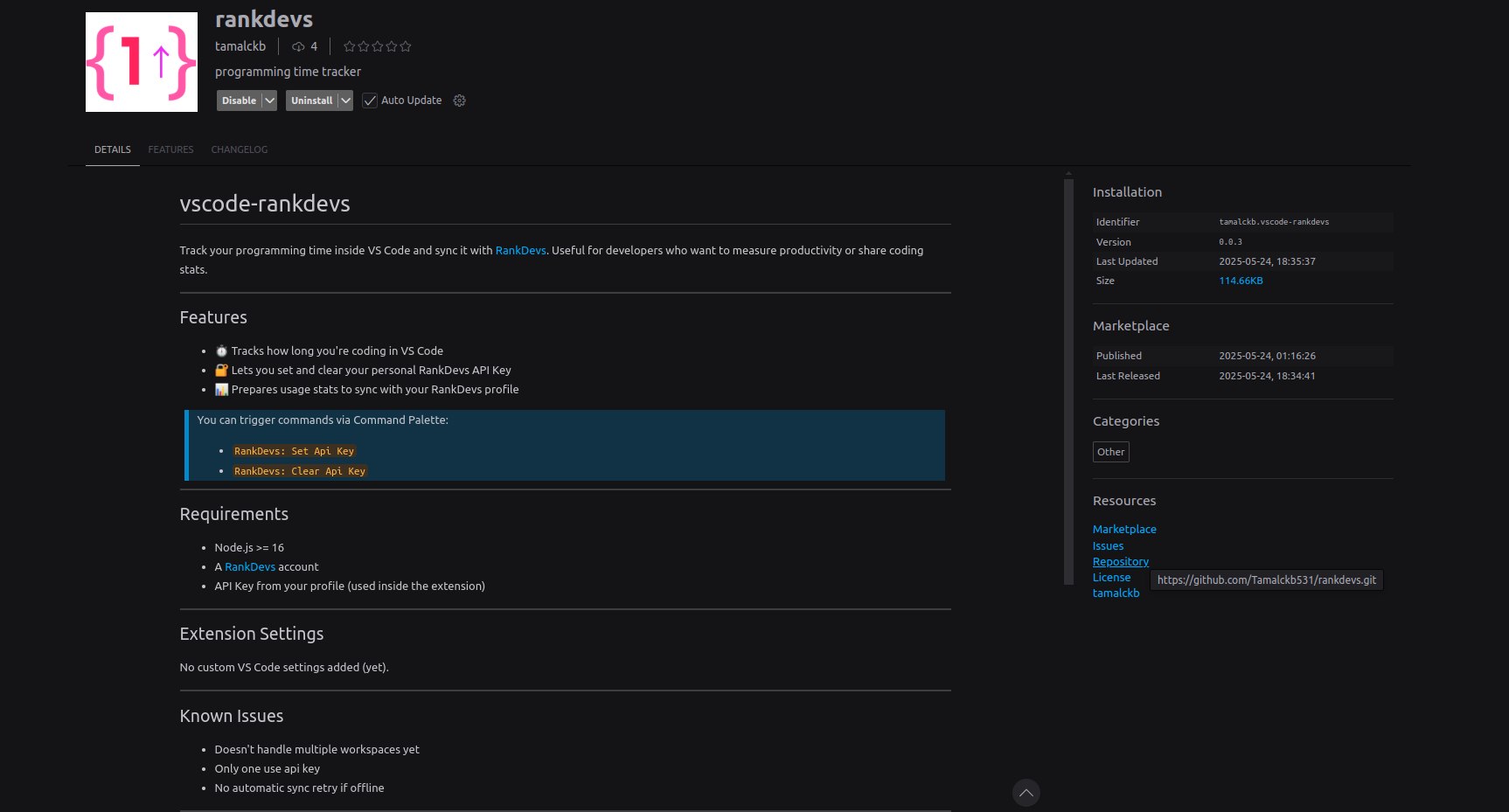1509x812 pixels.
Task: Click 'Node.js >= 16' requirement text
Action: coord(249,547)
